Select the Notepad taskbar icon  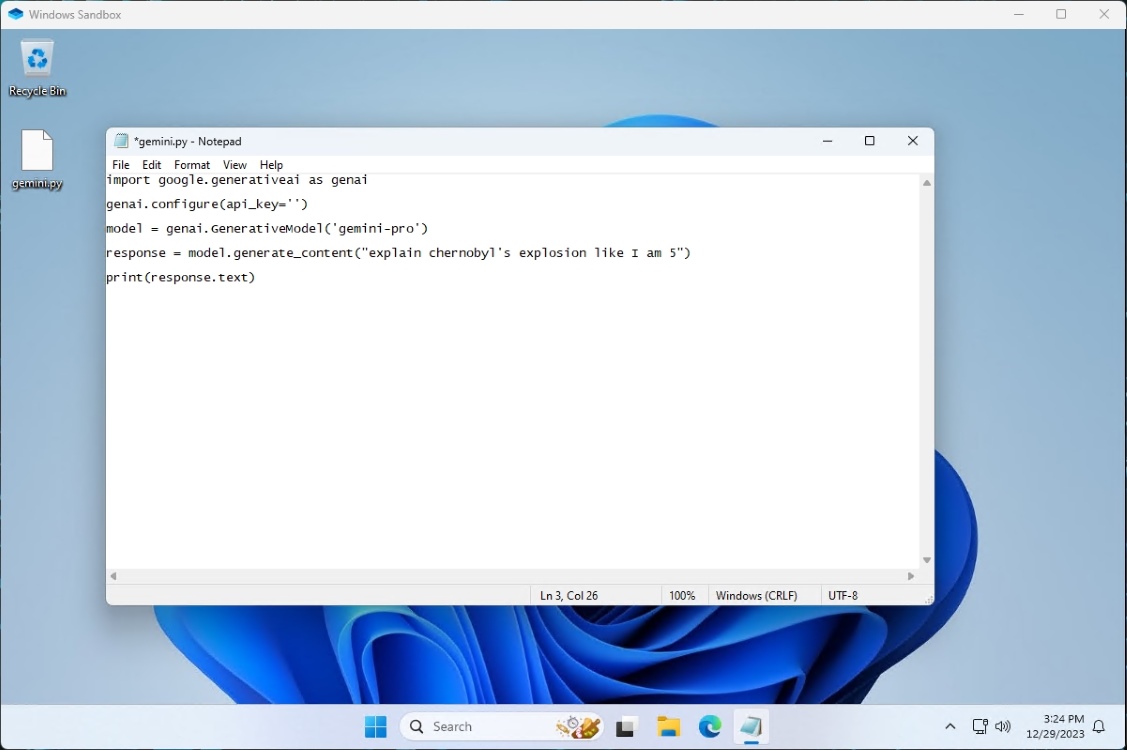tap(751, 726)
